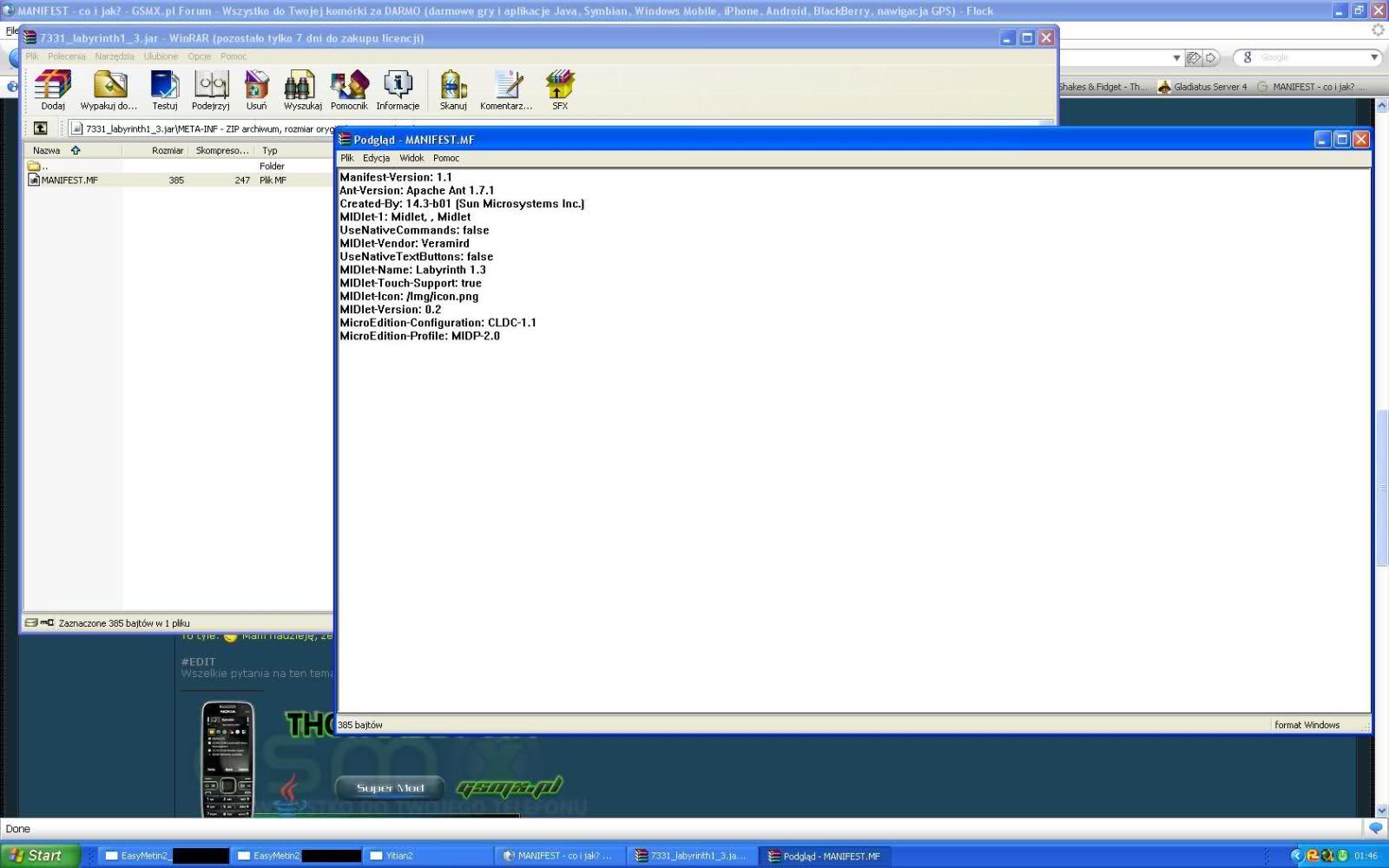
Task: Click the Windows Start button
Action: pyautogui.click(x=40, y=856)
